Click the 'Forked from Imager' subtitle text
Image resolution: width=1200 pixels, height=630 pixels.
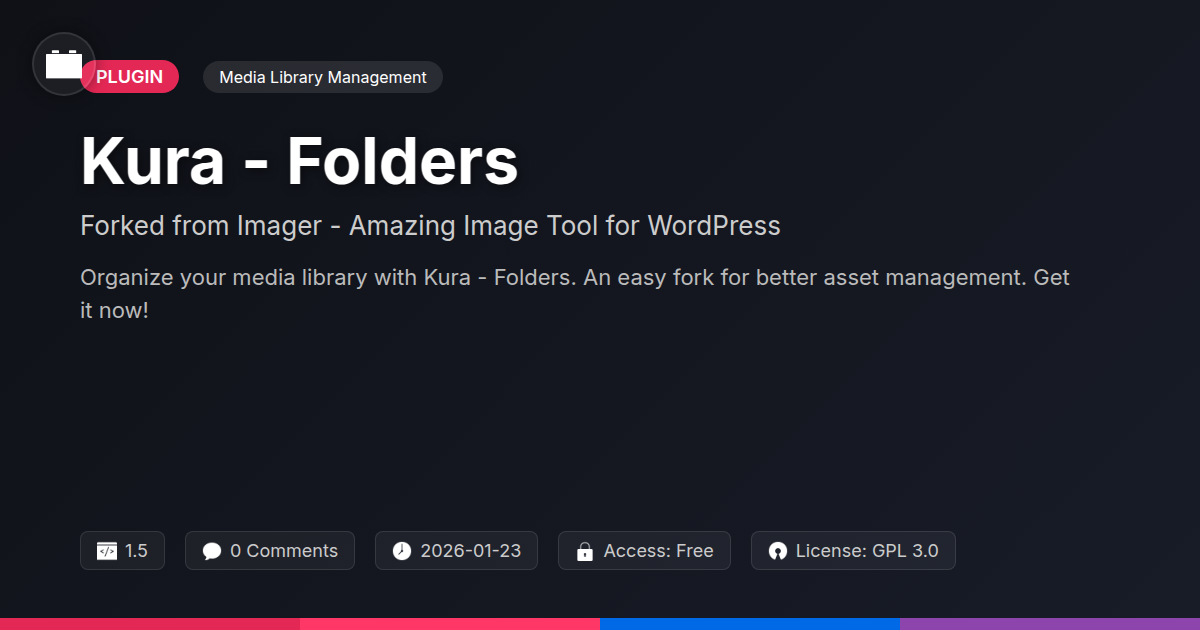pos(430,226)
